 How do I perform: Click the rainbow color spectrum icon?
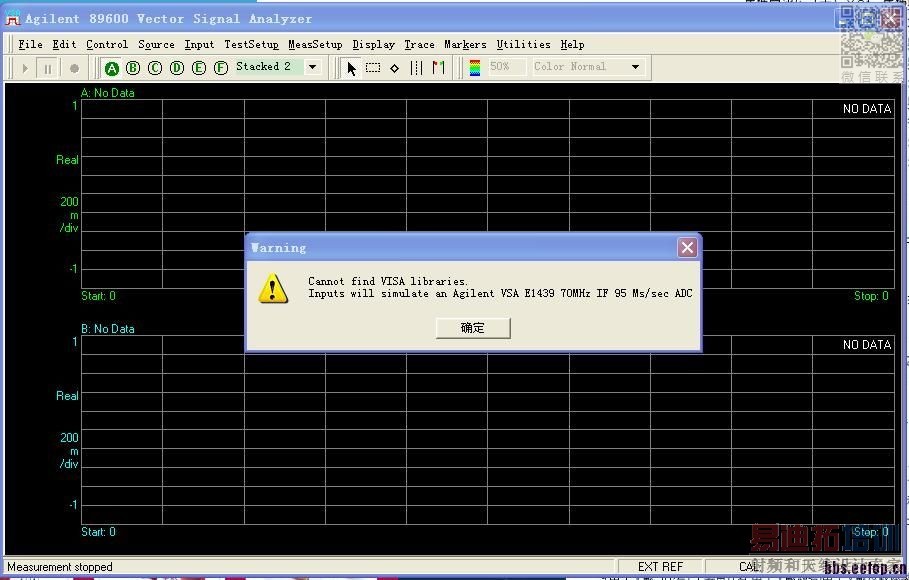tap(475, 68)
